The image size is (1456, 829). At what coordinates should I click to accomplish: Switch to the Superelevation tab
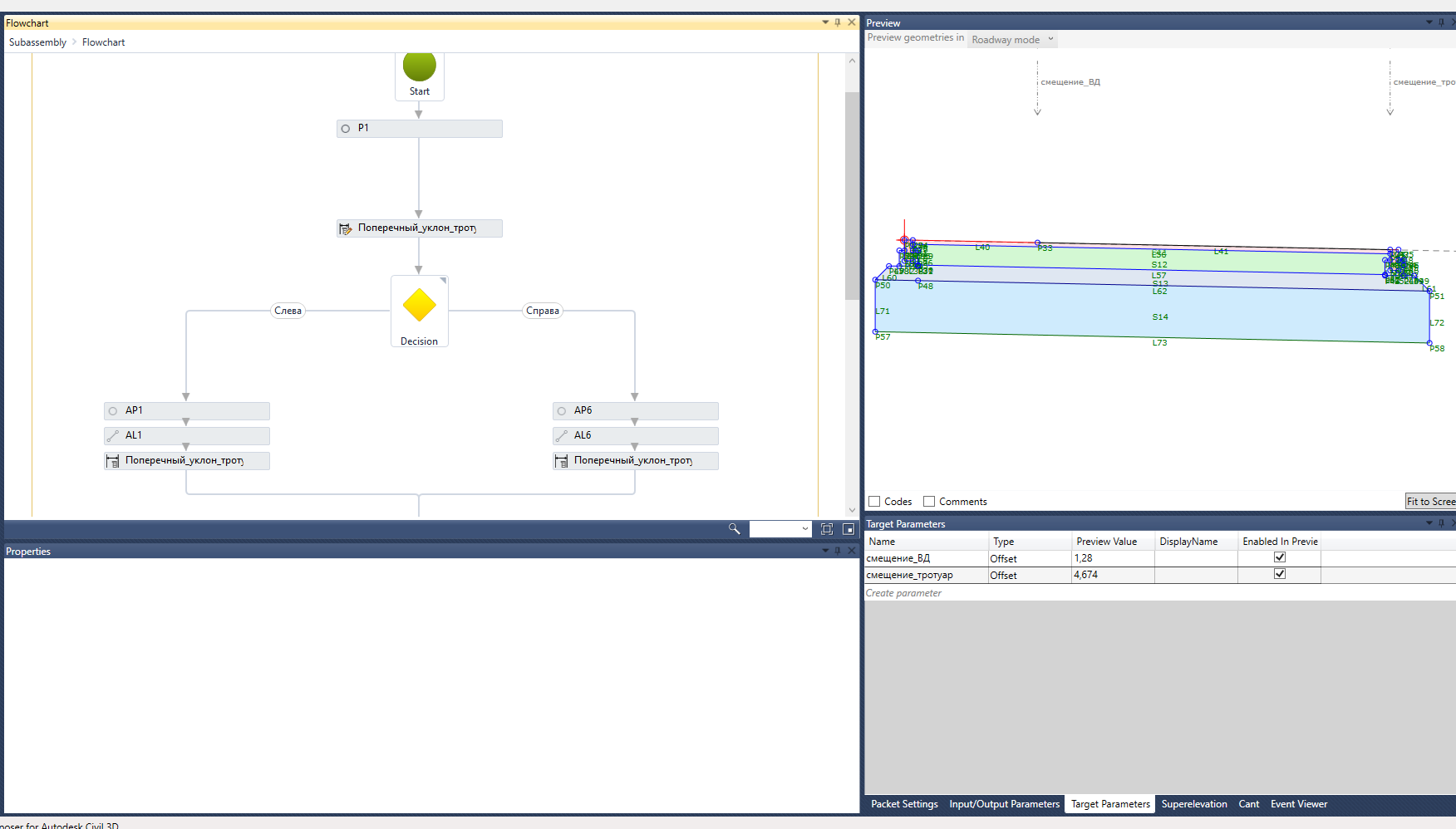(x=1194, y=804)
